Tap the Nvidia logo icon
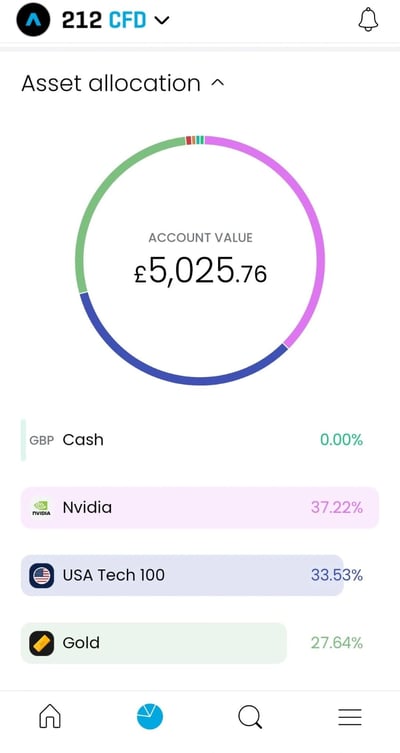The height and width of the screenshot is (753, 400). point(41,508)
